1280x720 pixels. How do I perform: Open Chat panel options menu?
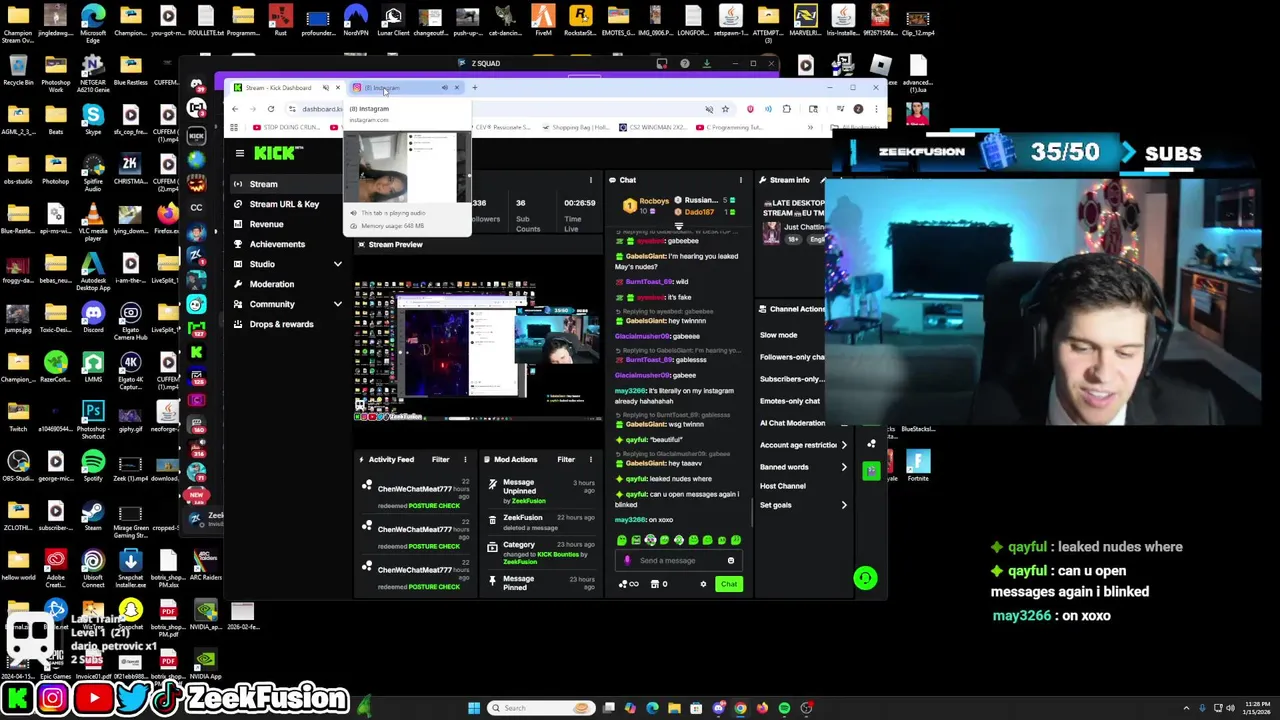(x=741, y=180)
